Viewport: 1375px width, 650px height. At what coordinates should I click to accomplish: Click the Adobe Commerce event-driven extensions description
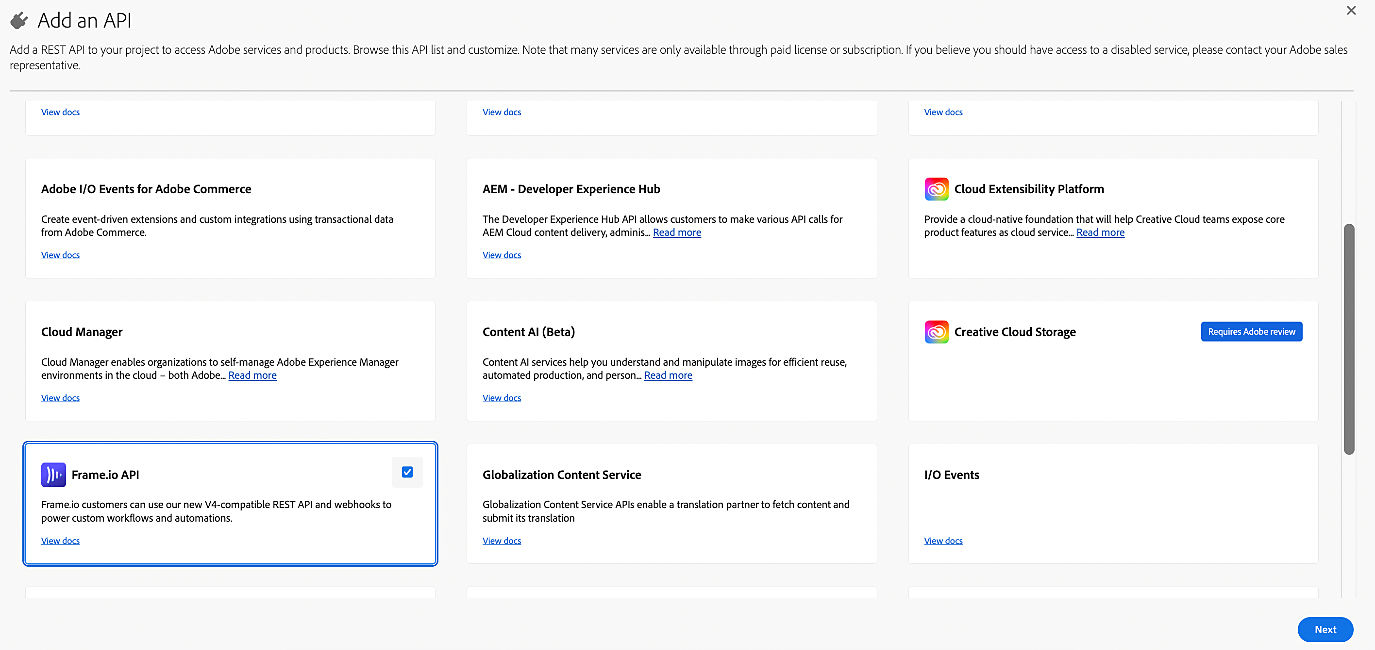(x=217, y=226)
